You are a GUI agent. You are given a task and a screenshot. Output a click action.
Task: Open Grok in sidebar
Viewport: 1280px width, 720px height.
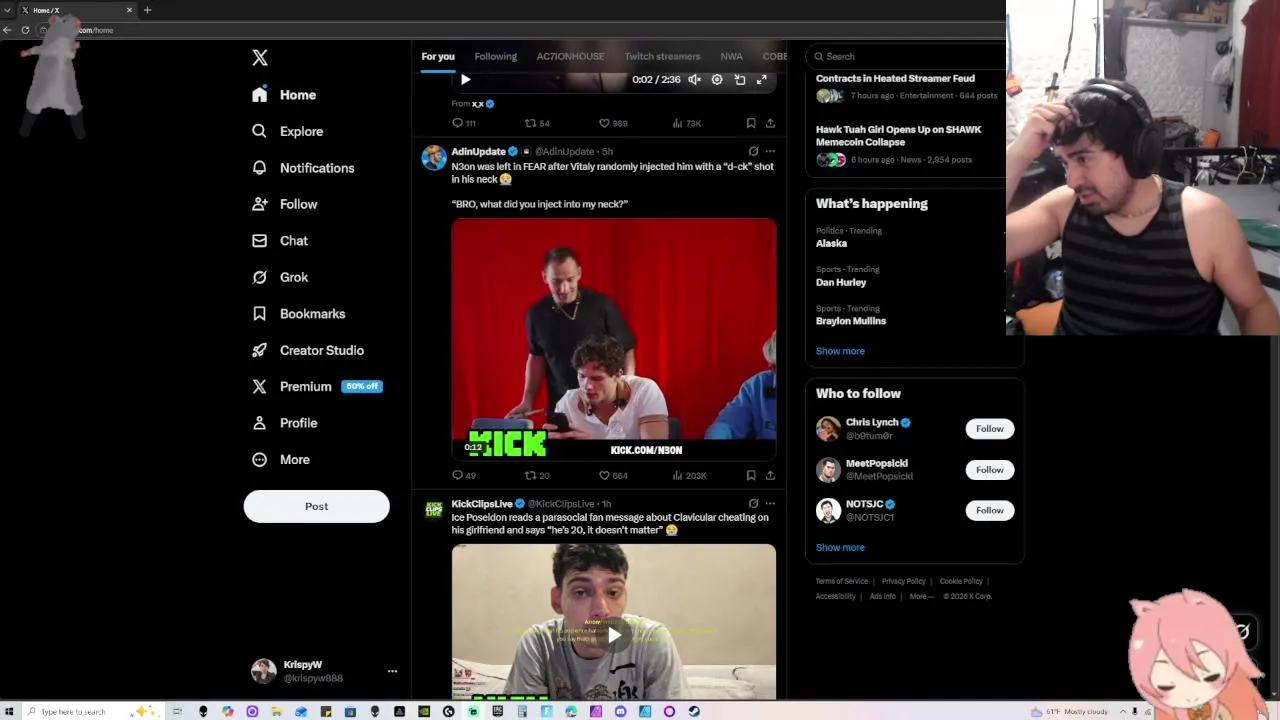[x=279, y=277]
